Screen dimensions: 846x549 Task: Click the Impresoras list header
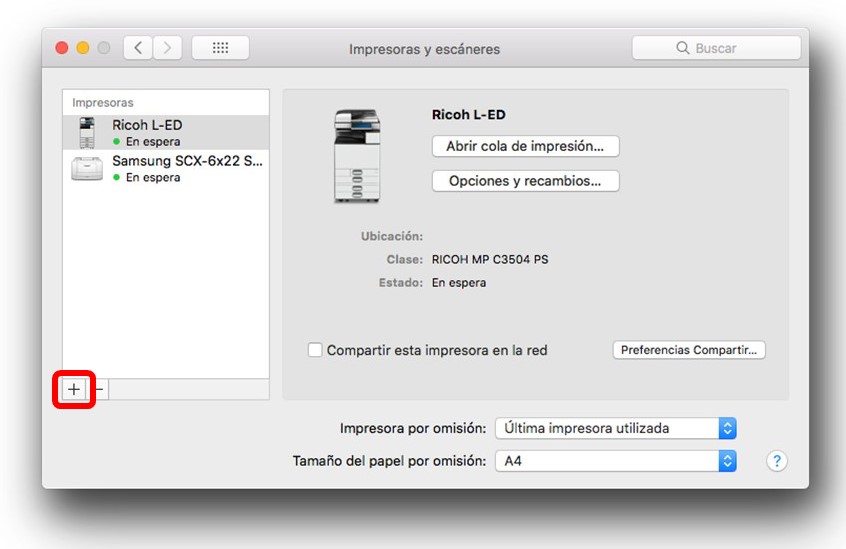pyautogui.click(x=103, y=102)
